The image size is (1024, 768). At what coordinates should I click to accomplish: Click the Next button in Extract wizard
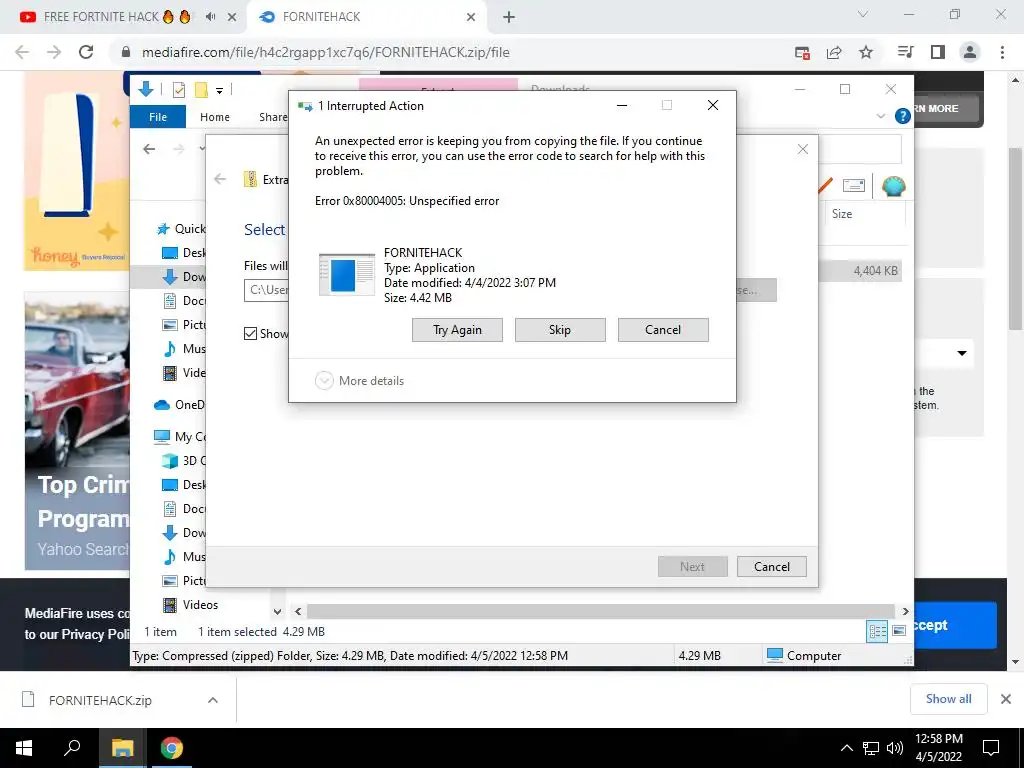coord(692,566)
